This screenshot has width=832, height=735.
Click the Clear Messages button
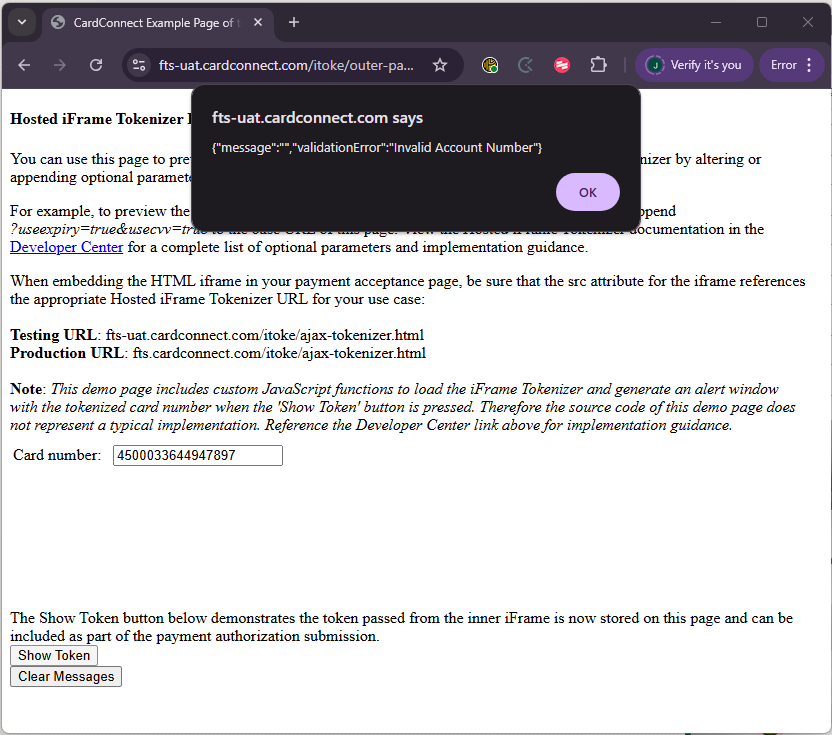point(66,677)
